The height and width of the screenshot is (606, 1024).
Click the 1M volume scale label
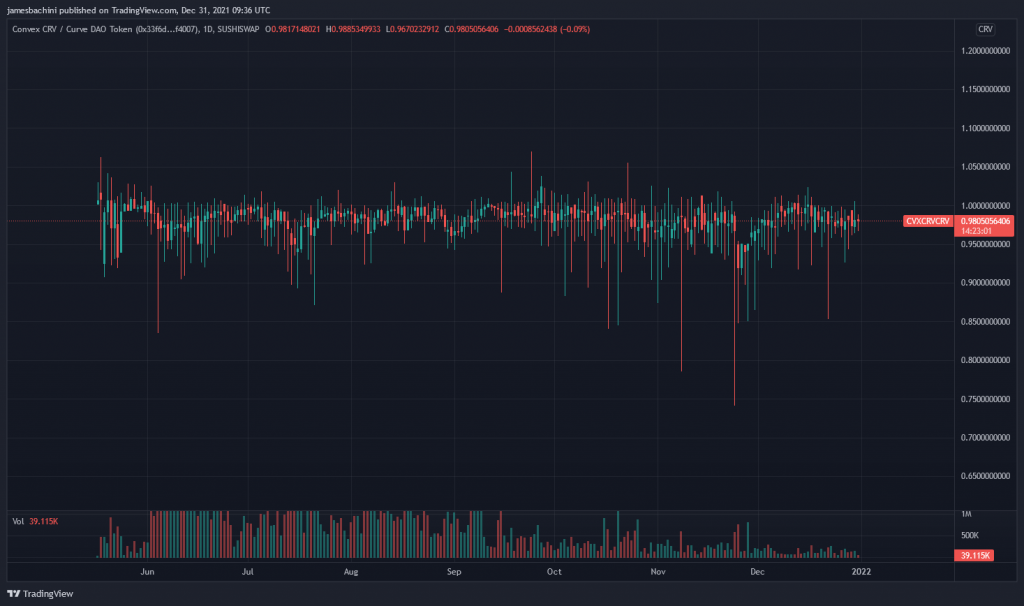pyautogui.click(x=967, y=515)
